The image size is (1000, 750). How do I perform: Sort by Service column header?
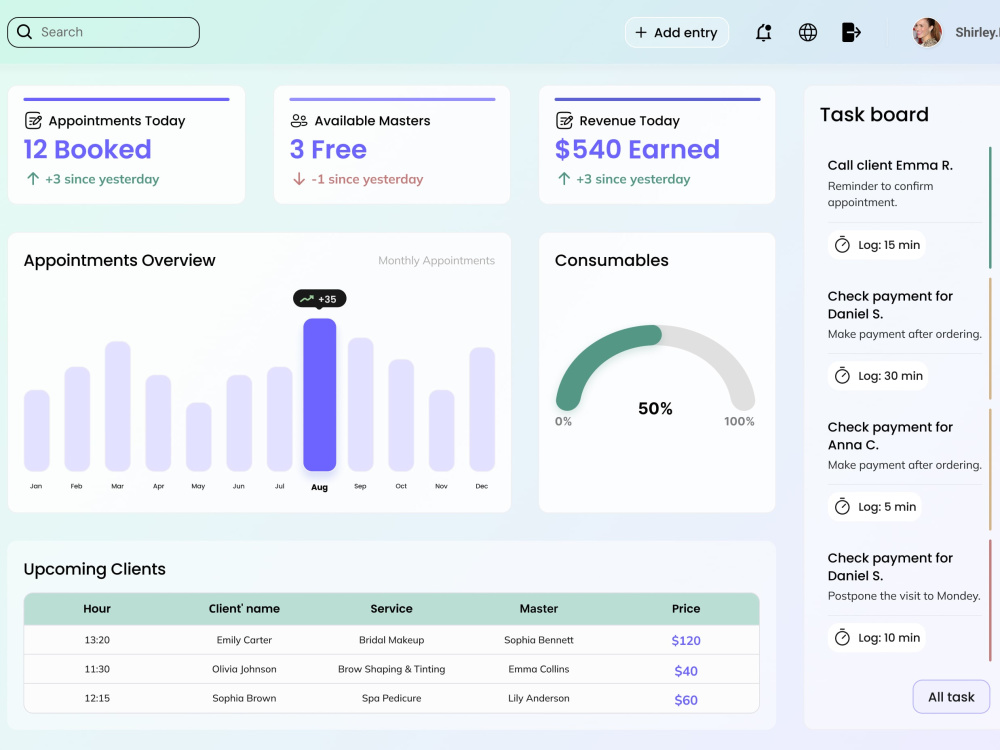[392, 608]
